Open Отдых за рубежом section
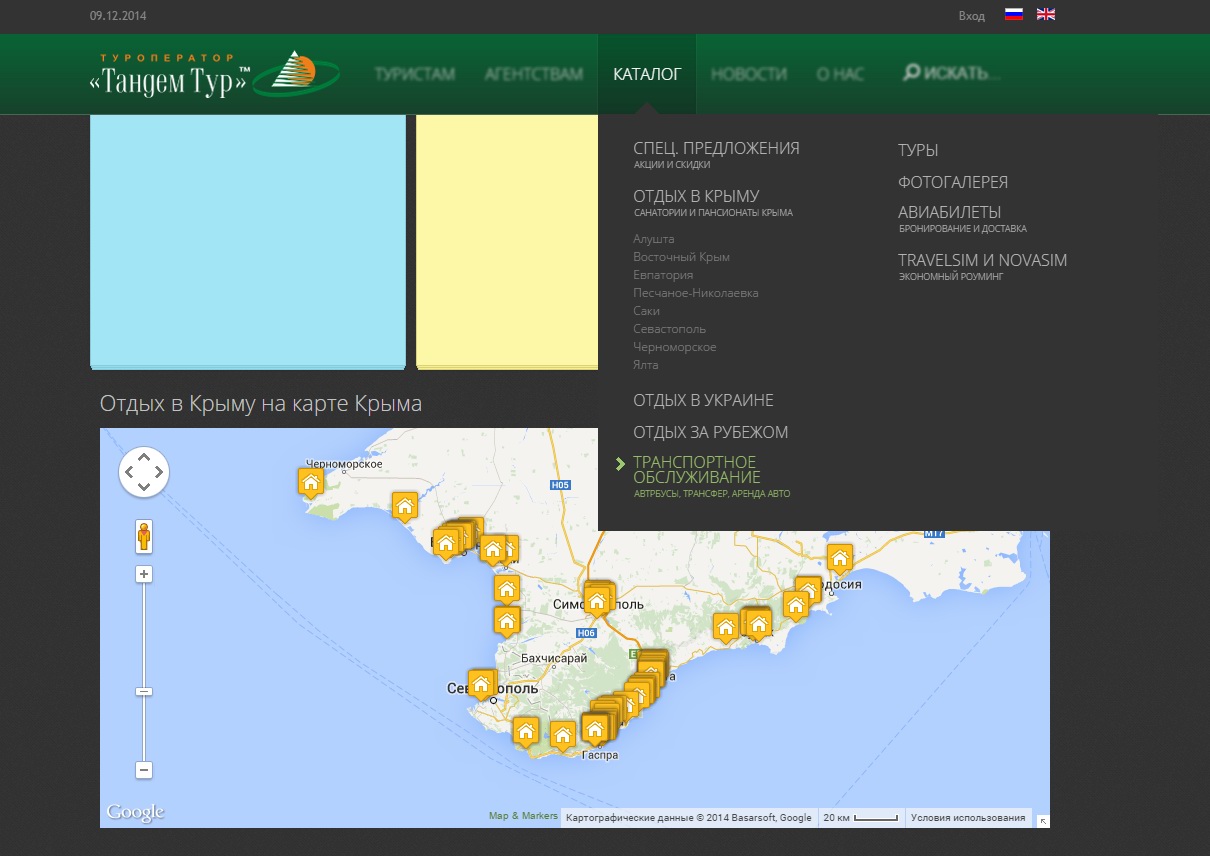 710,432
